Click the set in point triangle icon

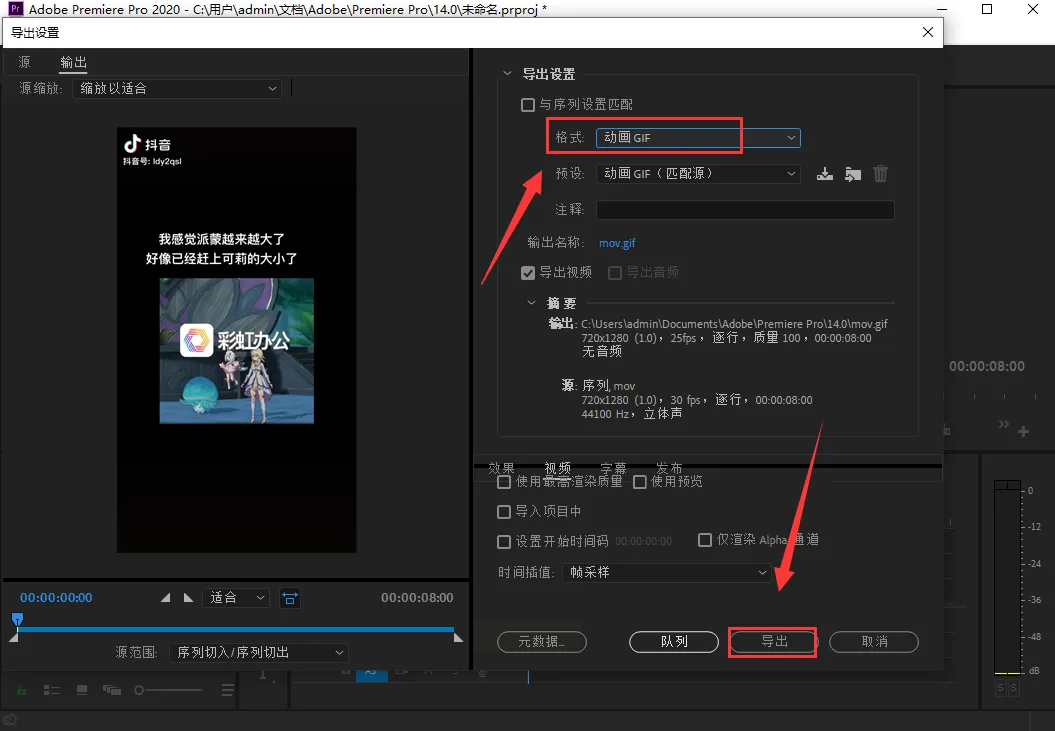(166, 598)
